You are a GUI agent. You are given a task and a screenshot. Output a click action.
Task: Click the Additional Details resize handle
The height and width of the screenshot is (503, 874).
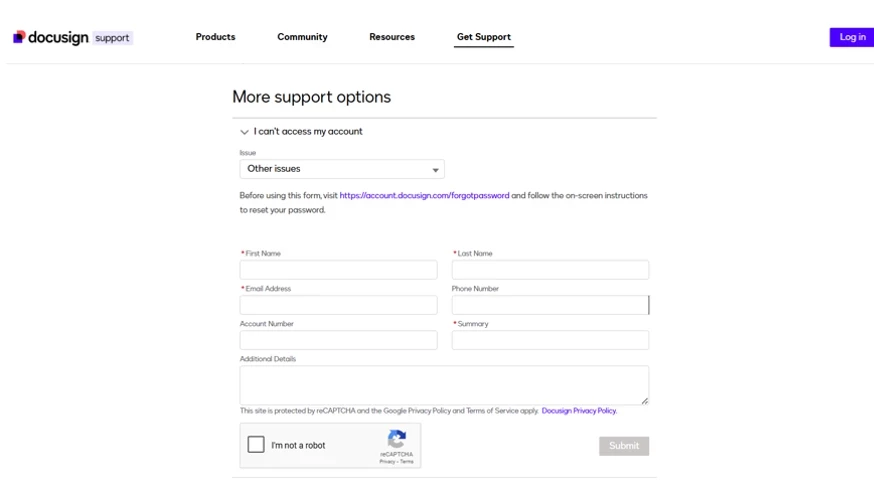644,401
